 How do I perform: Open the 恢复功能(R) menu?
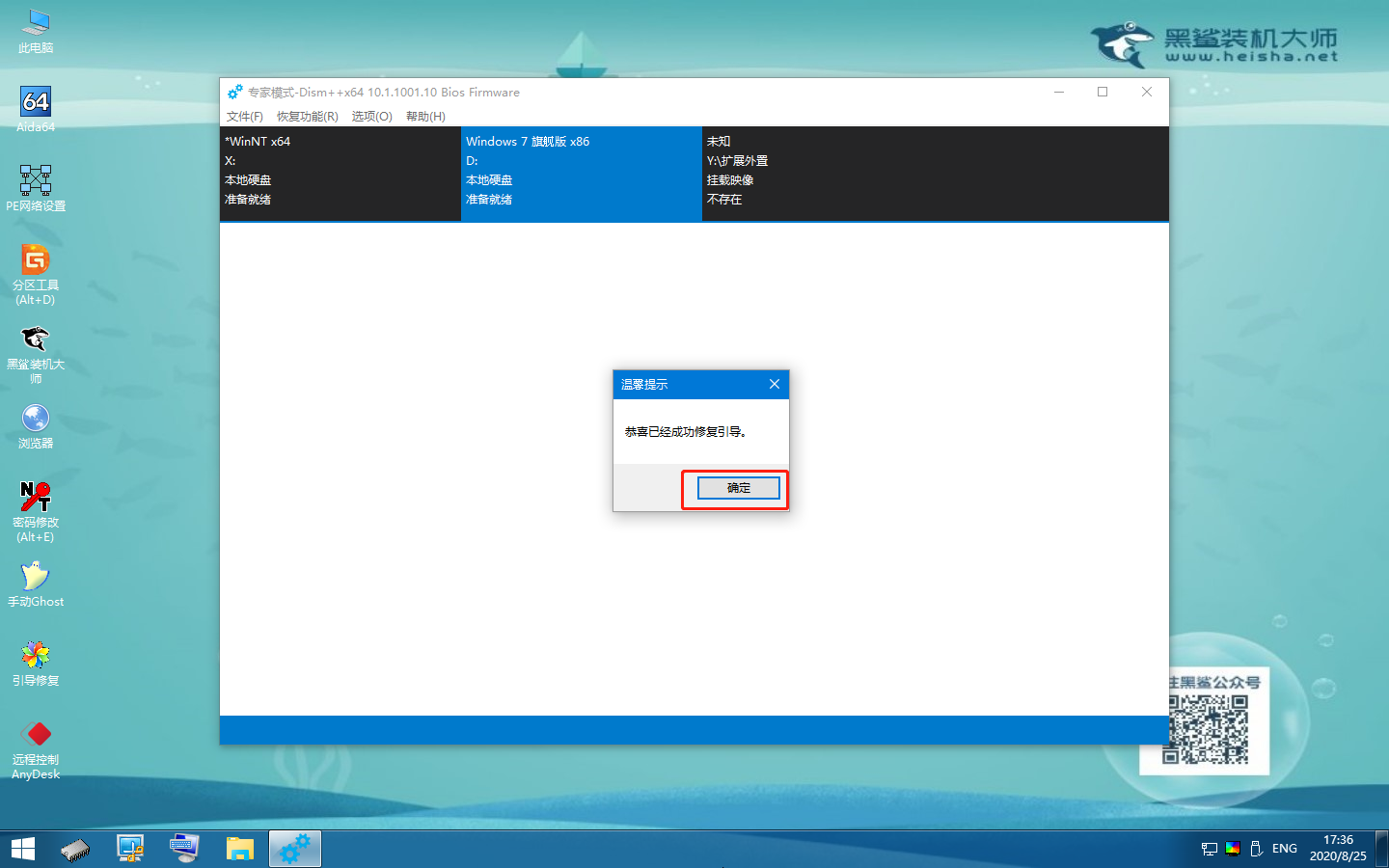[x=307, y=117]
